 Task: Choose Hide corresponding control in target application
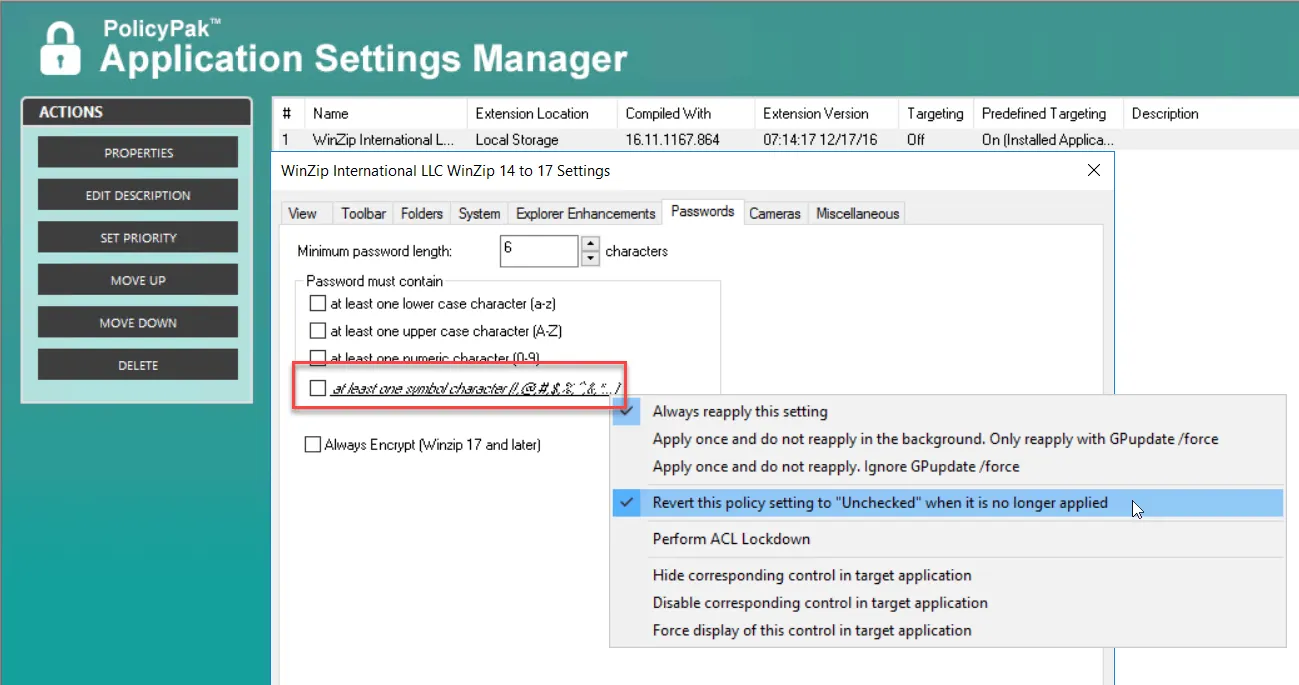(x=947, y=575)
